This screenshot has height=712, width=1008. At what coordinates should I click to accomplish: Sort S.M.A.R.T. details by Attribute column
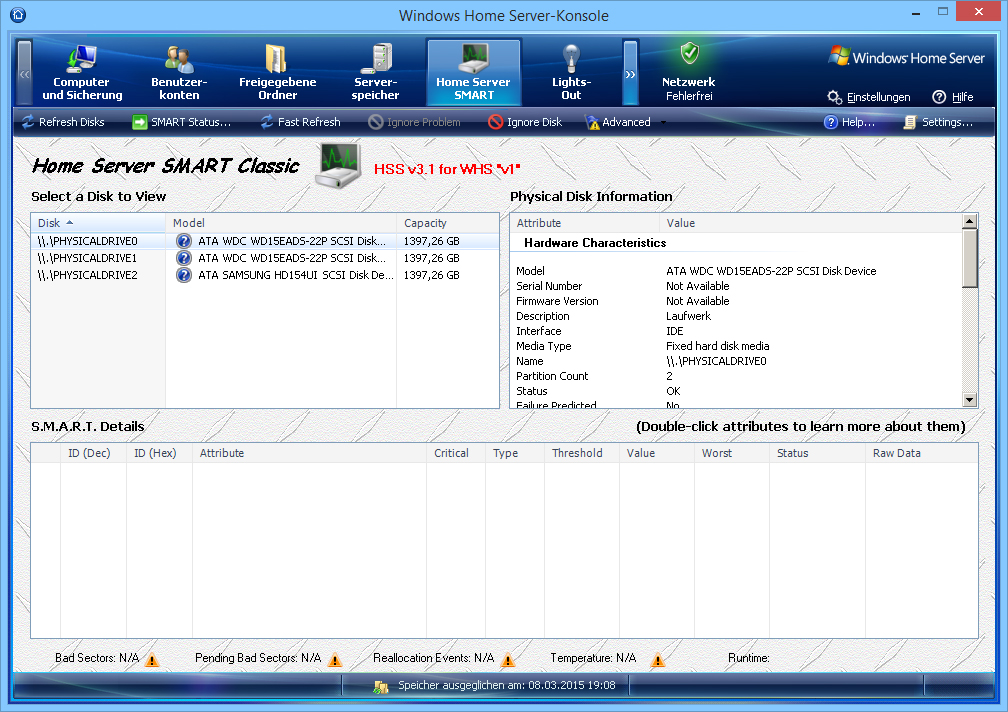coord(309,453)
